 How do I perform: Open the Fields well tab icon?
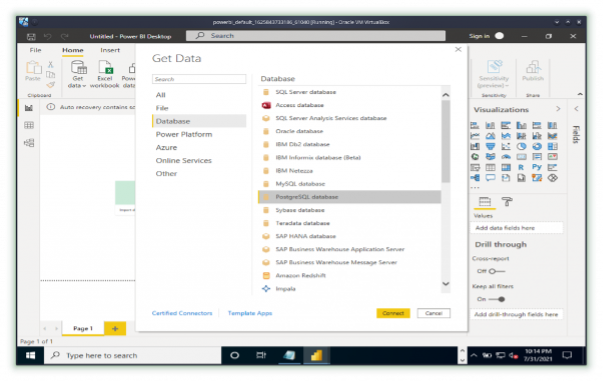click(484, 201)
